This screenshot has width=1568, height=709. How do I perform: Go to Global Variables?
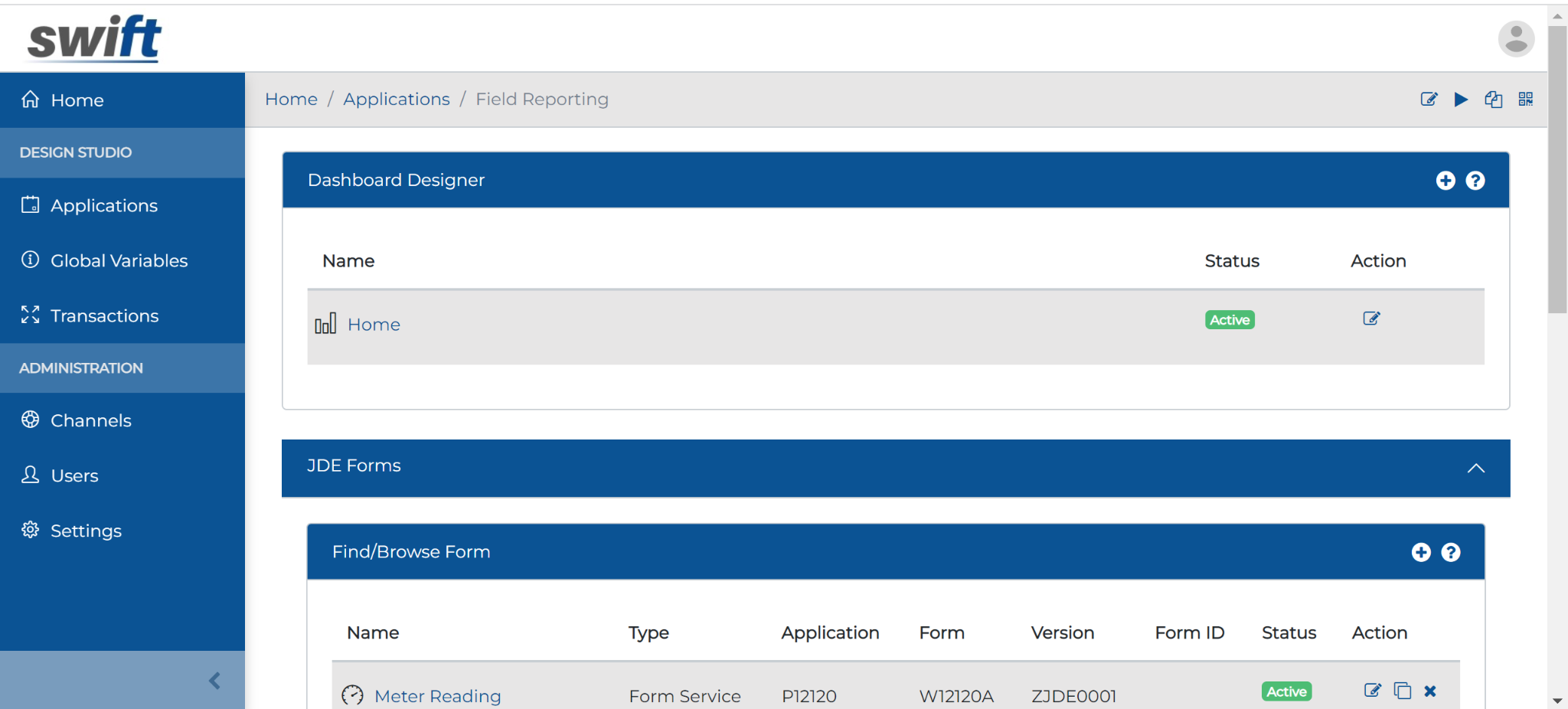pos(119,260)
